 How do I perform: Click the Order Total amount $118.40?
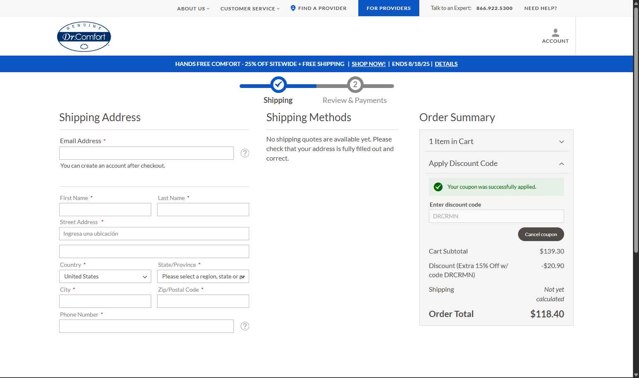pyautogui.click(x=547, y=314)
